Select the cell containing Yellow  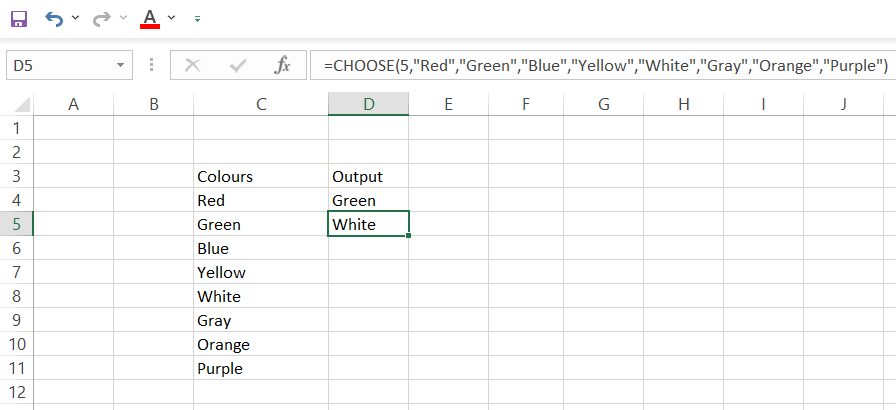click(260, 272)
